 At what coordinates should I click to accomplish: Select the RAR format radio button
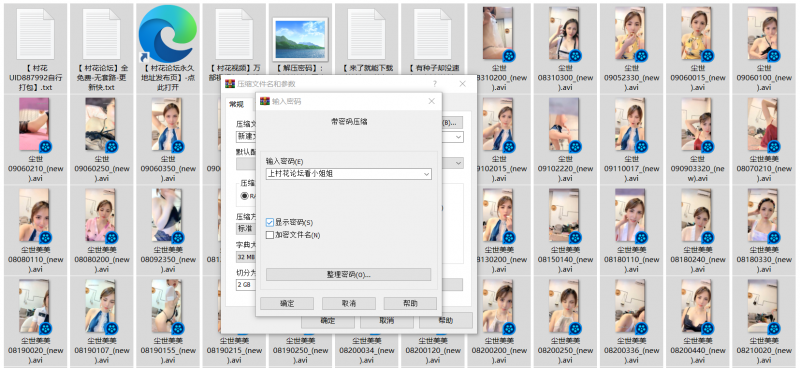(244, 195)
